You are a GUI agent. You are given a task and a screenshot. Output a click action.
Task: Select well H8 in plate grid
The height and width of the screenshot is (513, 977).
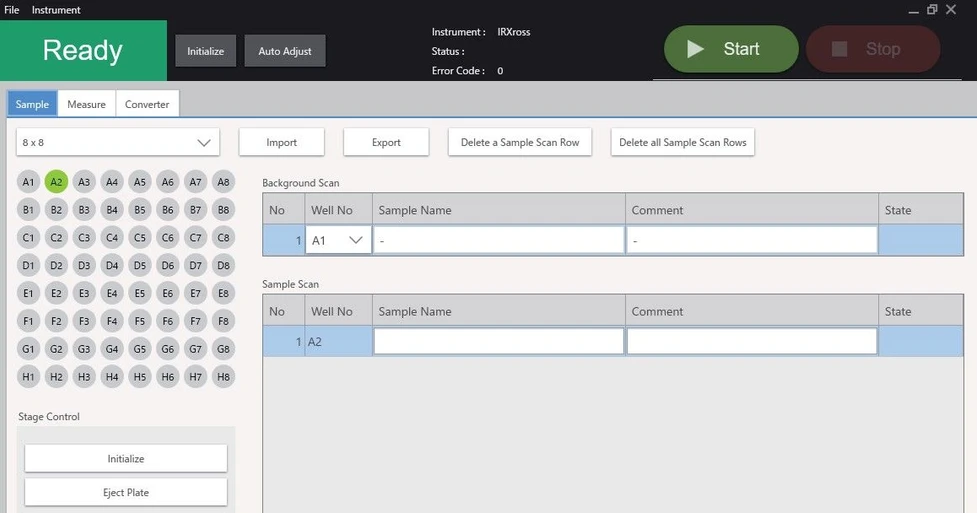(224, 377)
